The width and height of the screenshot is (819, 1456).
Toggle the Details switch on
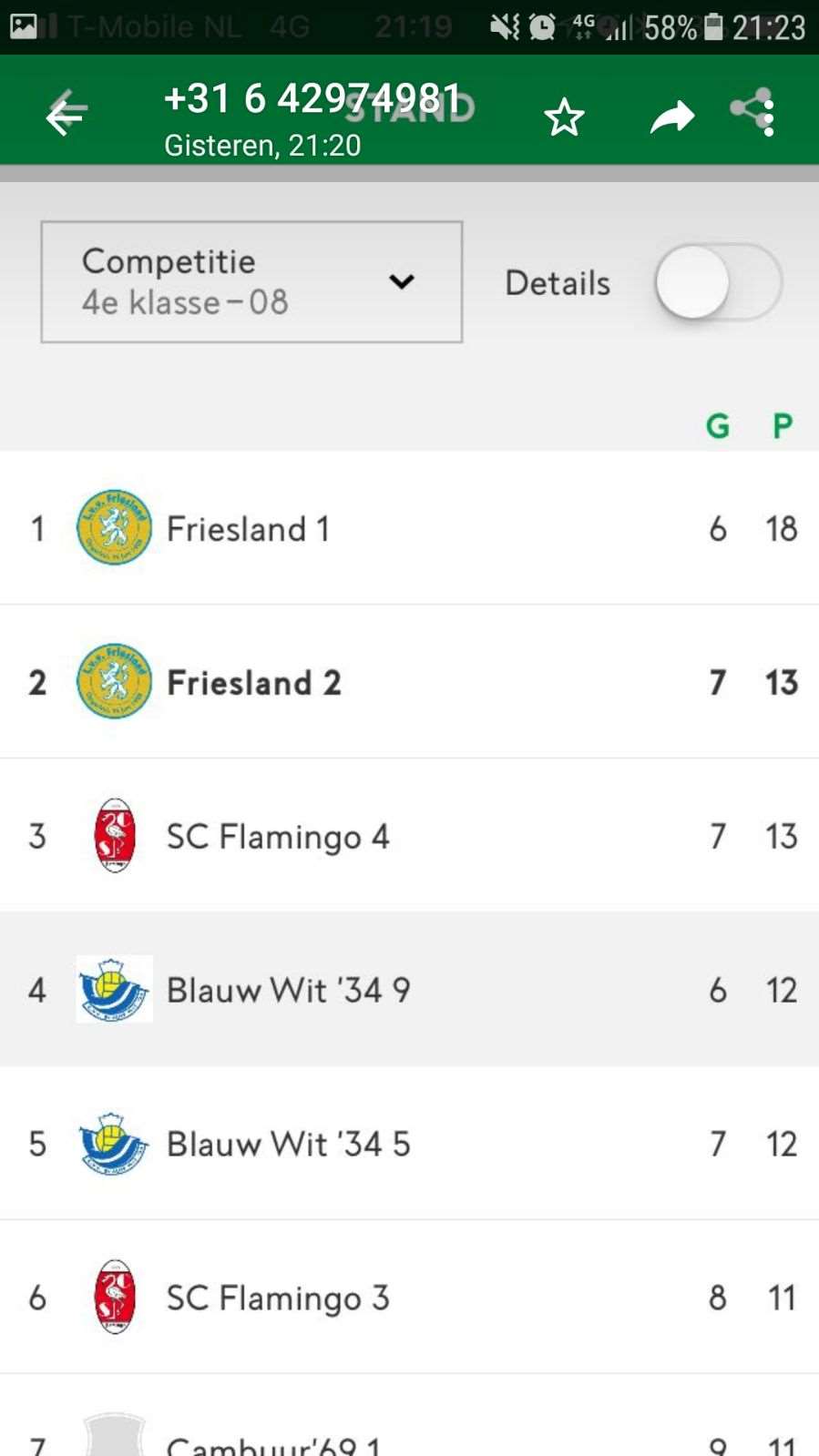(x=718, y=282)
